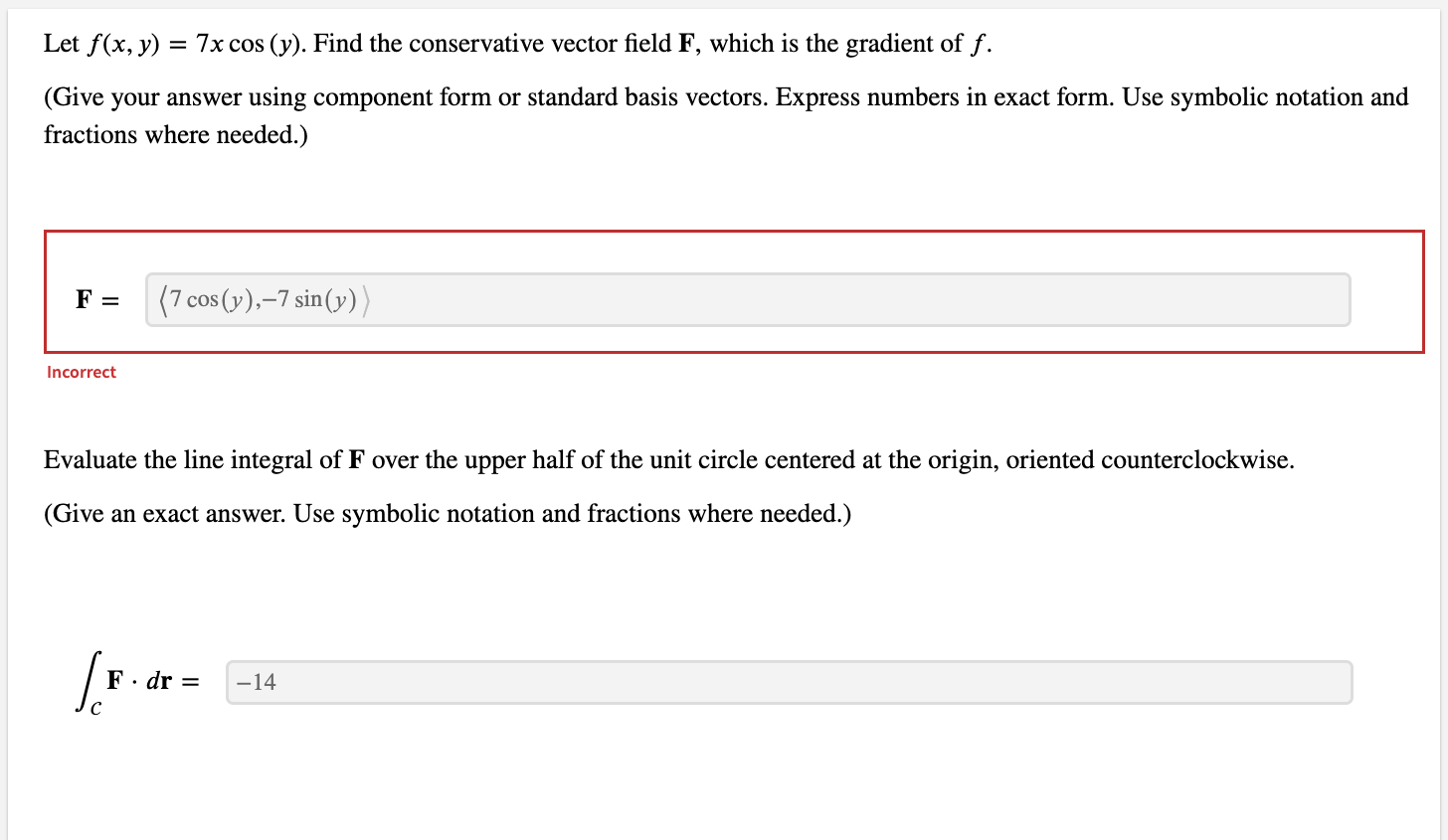1448x840 pixels.
Task: Click the F vector field answer input box
Action: pos(746,298)
